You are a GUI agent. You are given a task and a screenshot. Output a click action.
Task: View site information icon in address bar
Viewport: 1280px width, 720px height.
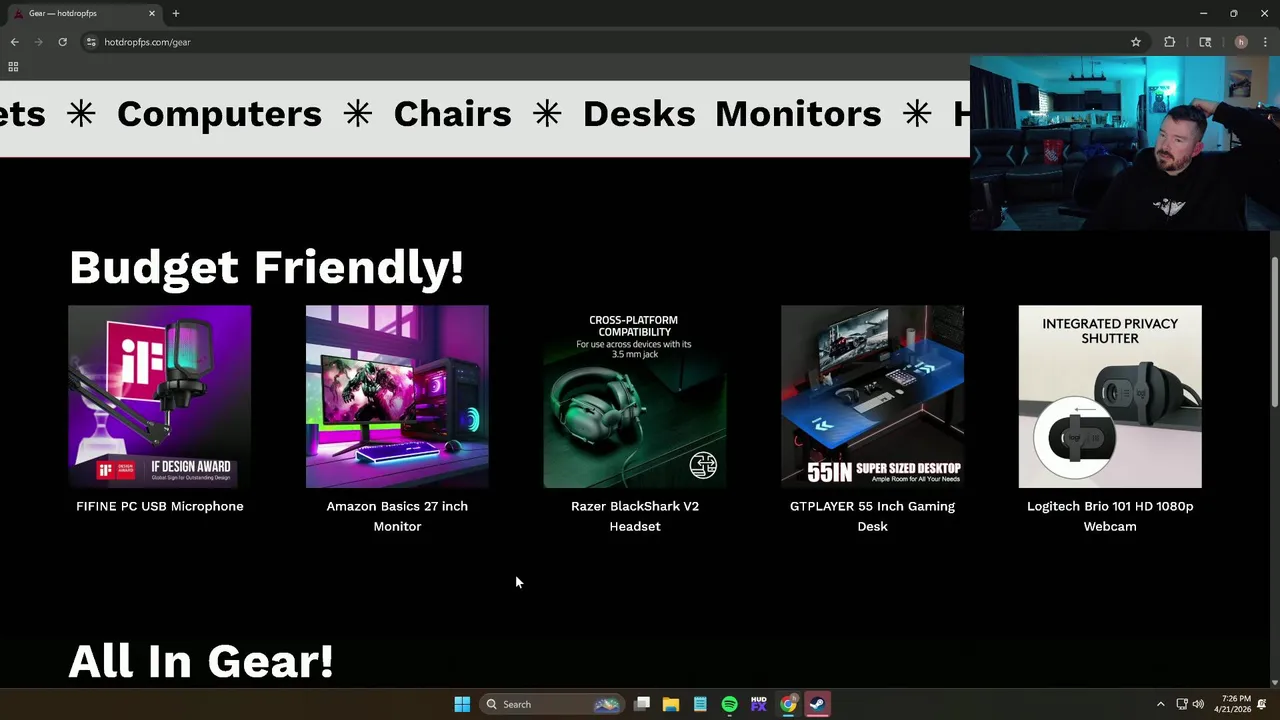[x=91, y=42]
